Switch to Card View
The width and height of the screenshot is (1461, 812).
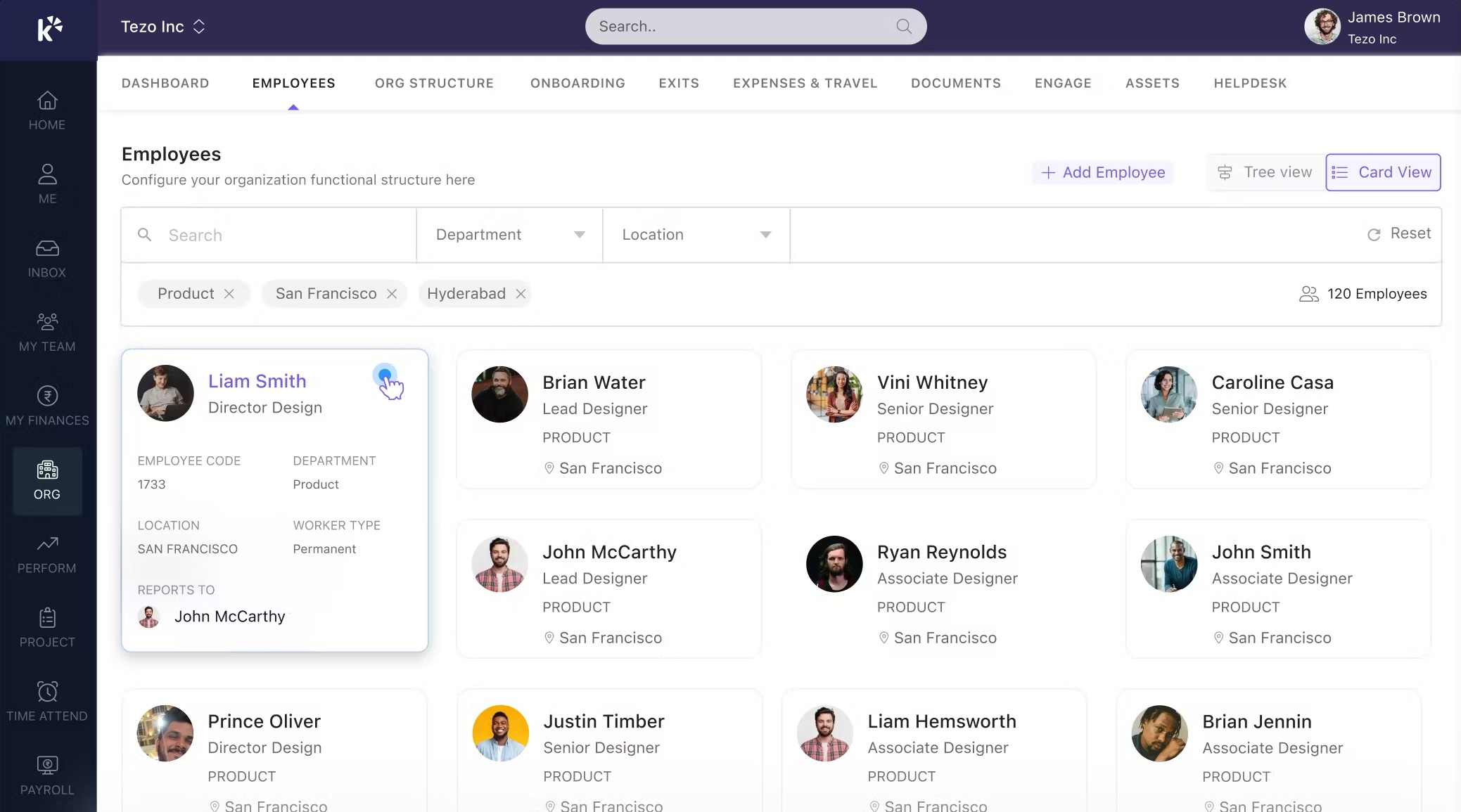coord(1382,172)
